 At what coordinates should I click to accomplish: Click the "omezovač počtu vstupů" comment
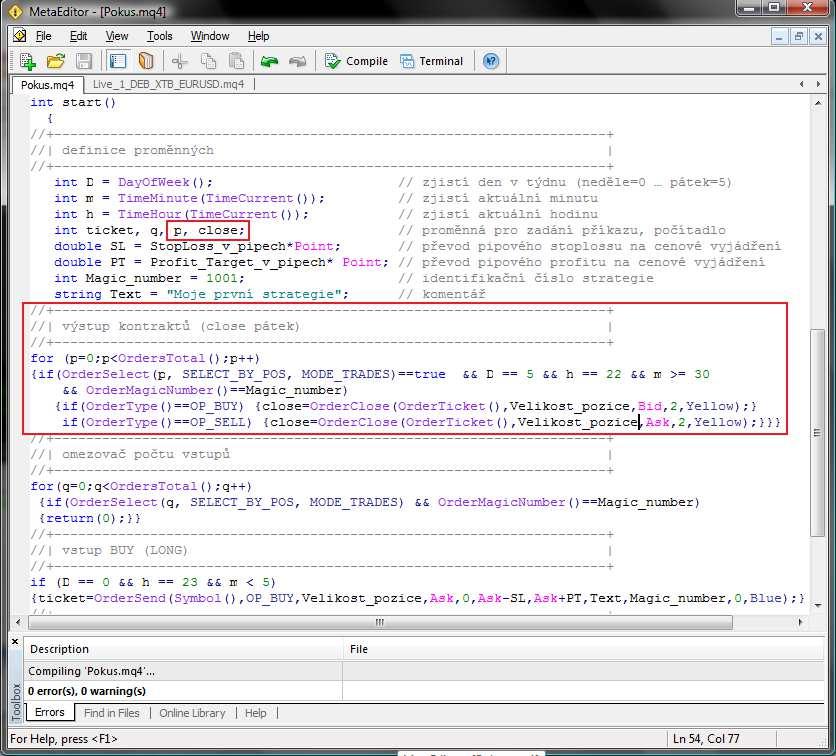coord(146,454)
